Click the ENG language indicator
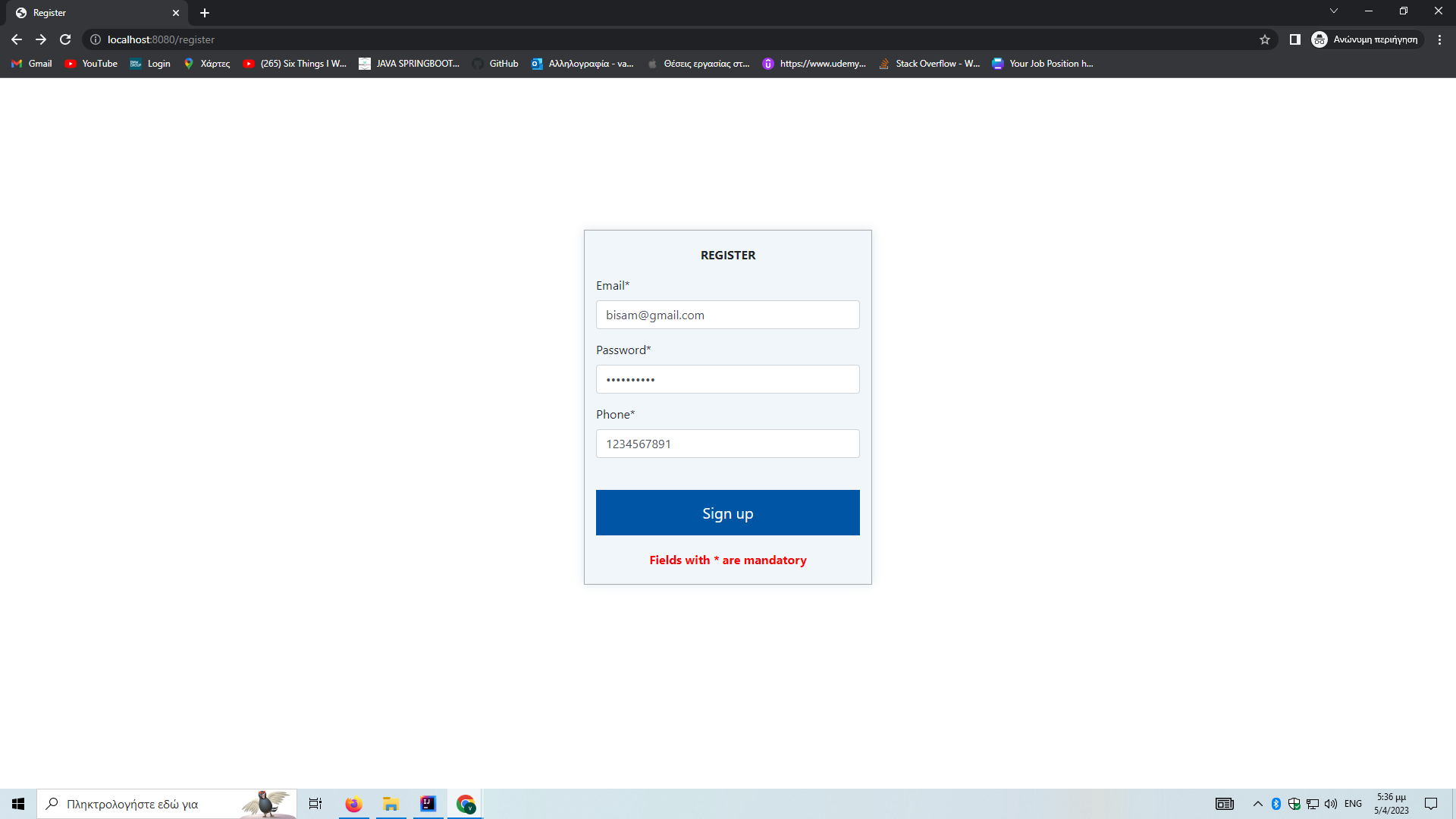This screenshot has height=819, width=1456. pos(1354,803)
